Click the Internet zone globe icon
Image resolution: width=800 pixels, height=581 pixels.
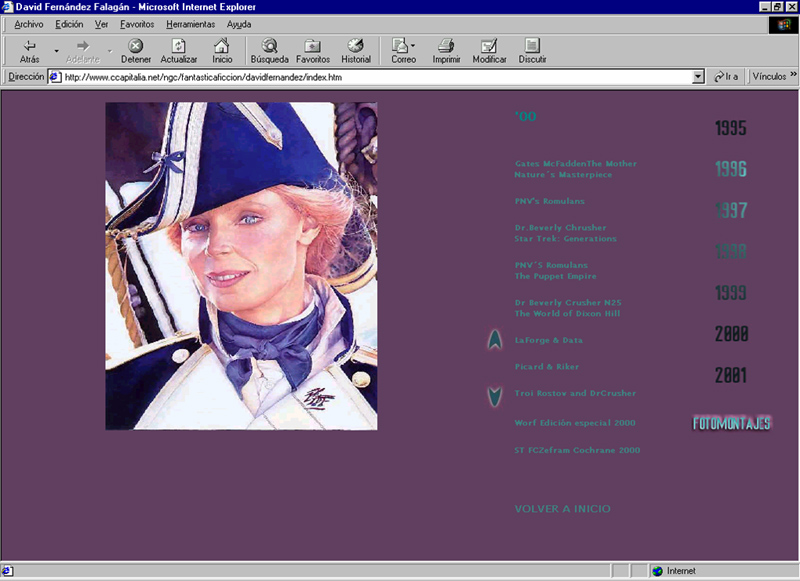[x=658, y=571]
